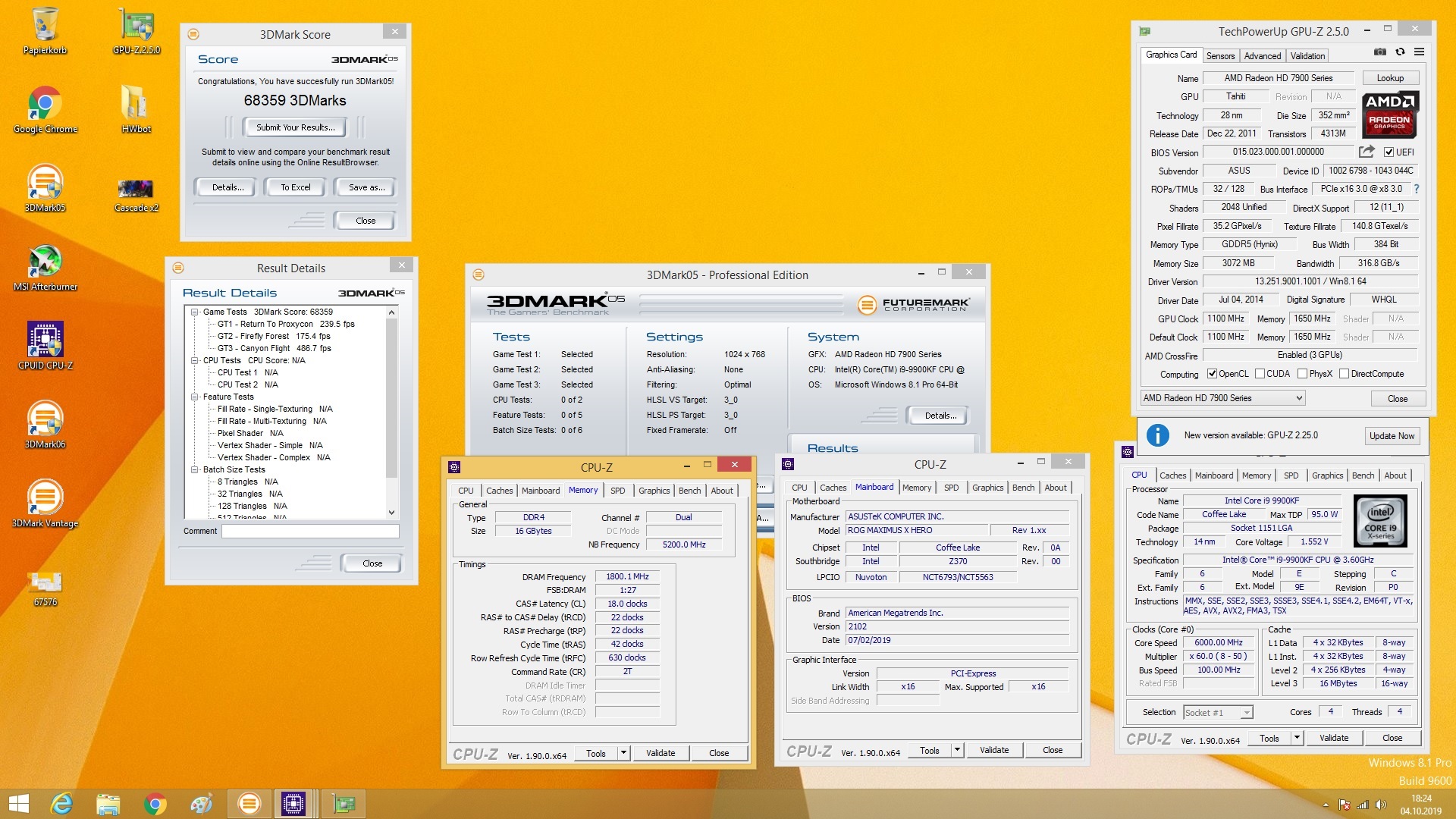Click the Comment input field in Result Details

pos(310,531)
